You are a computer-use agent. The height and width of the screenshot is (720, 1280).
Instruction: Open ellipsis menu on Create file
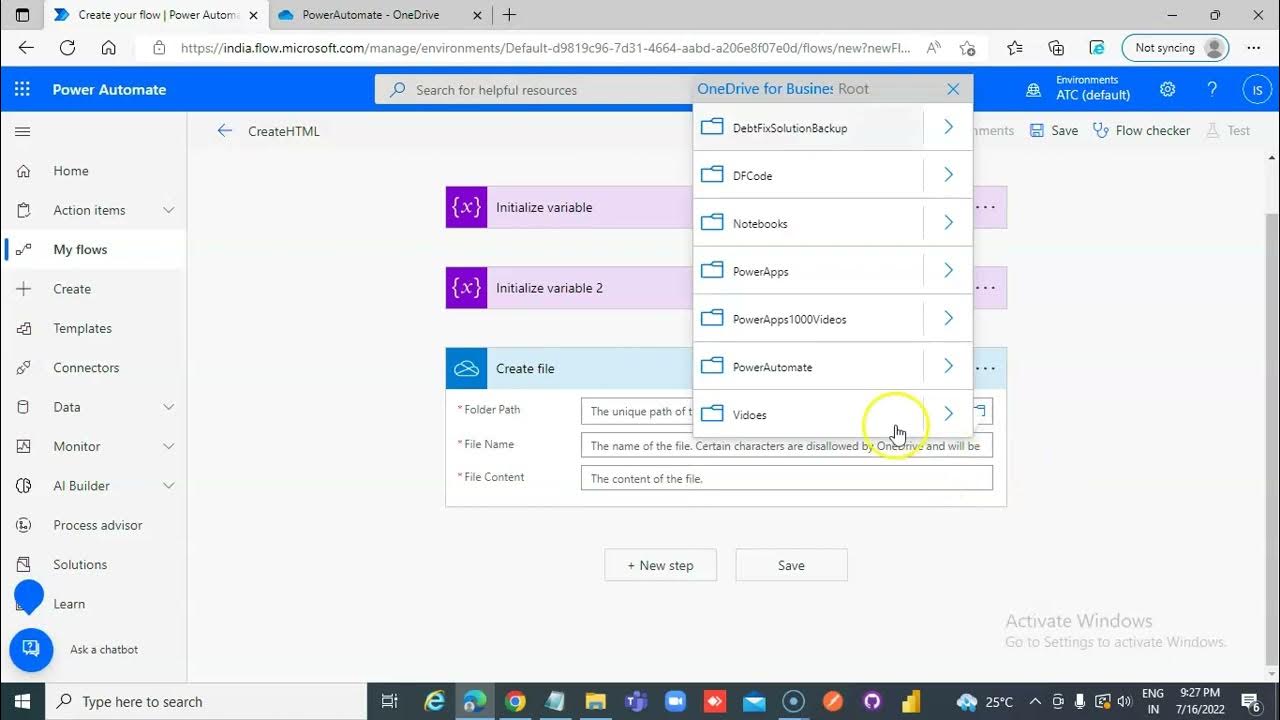pos(986,368)
